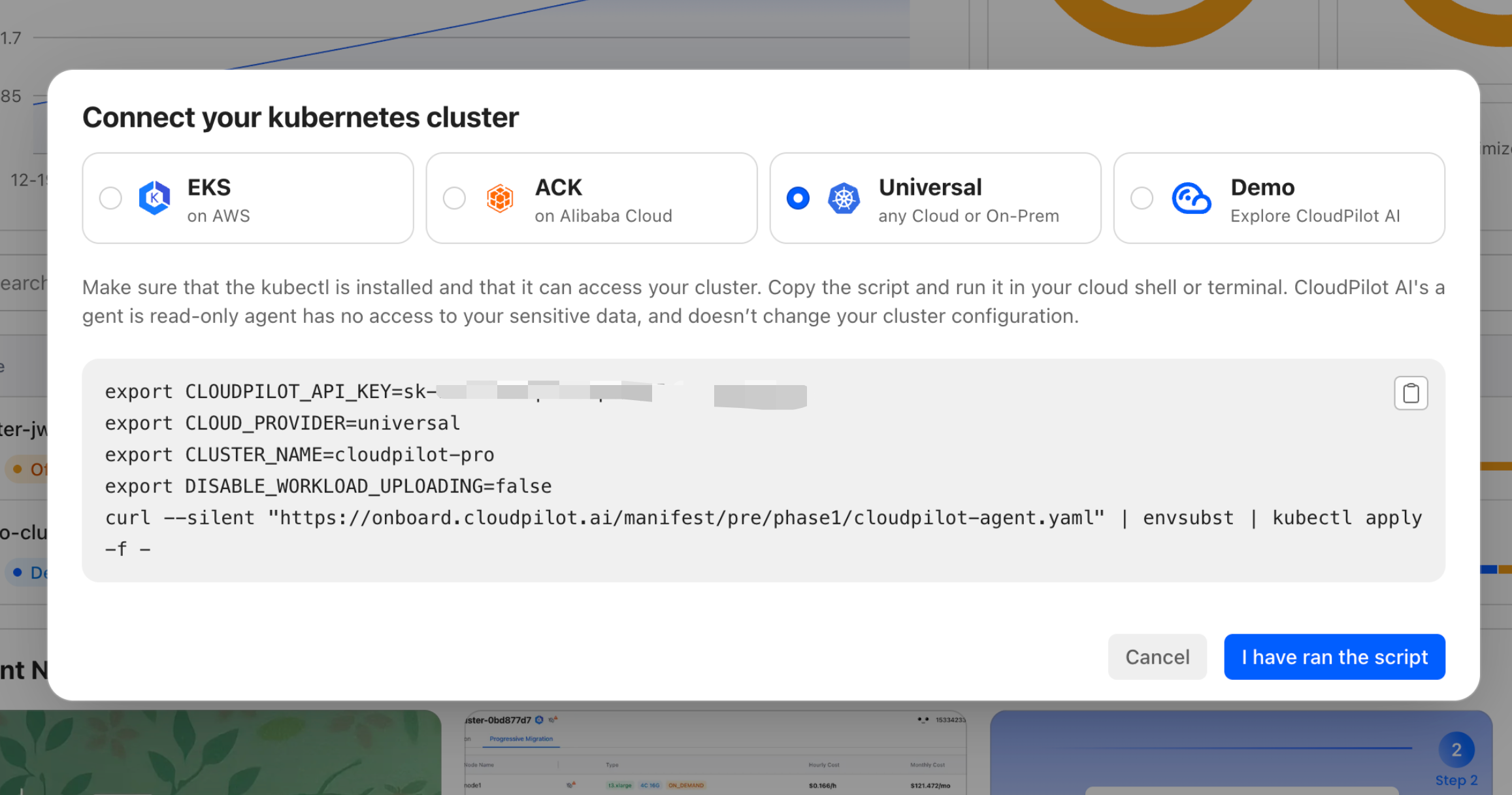Click the Step 2 circle indicator
This screenshot has height=795, width=1512.
1456,750
